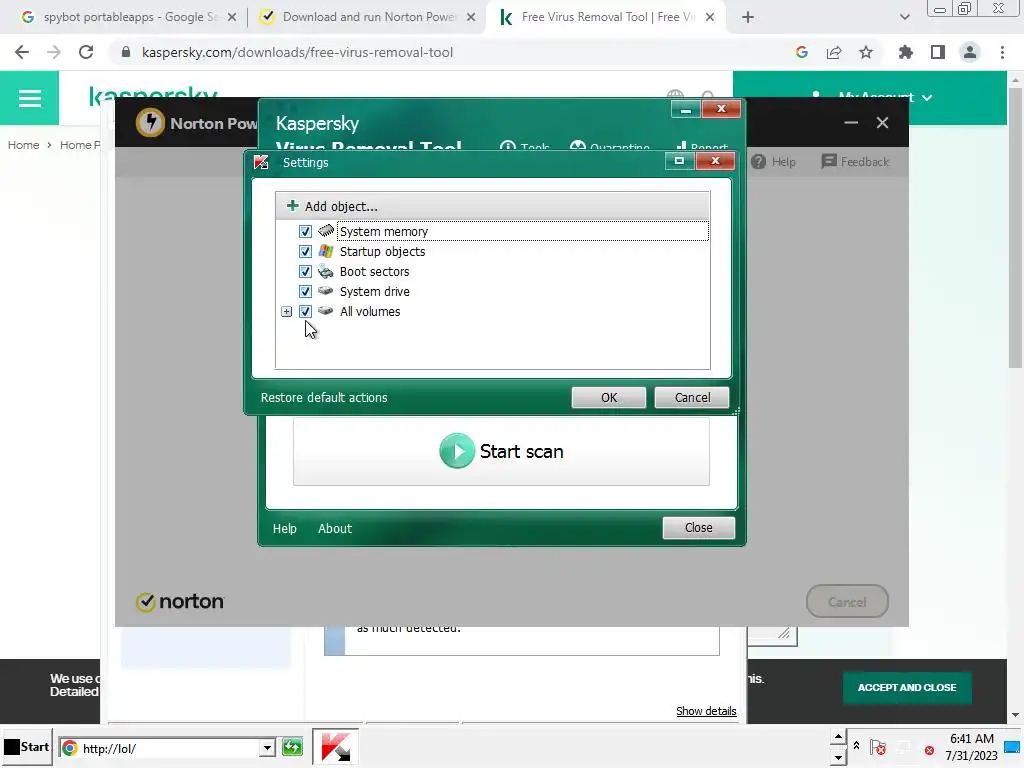Click the Kaspersky taskbar application icon
Viewport: 1024px width, 768px height.
(x=336, y=747)
